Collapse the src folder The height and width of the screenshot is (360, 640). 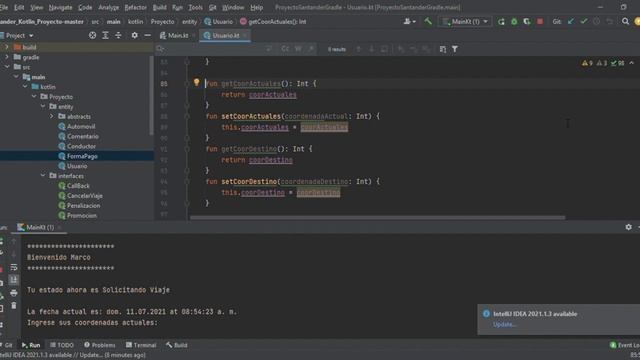click(x=7, y=67)
